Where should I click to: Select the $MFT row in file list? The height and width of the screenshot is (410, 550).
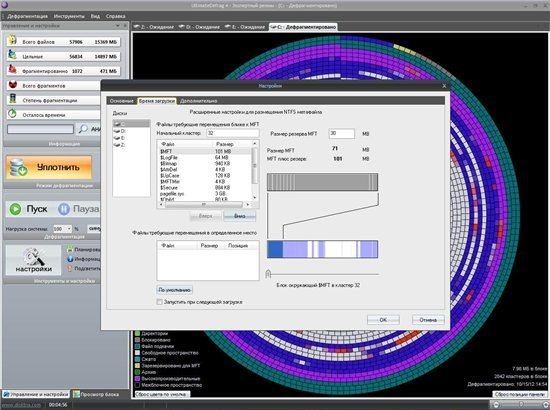(205, 152)
